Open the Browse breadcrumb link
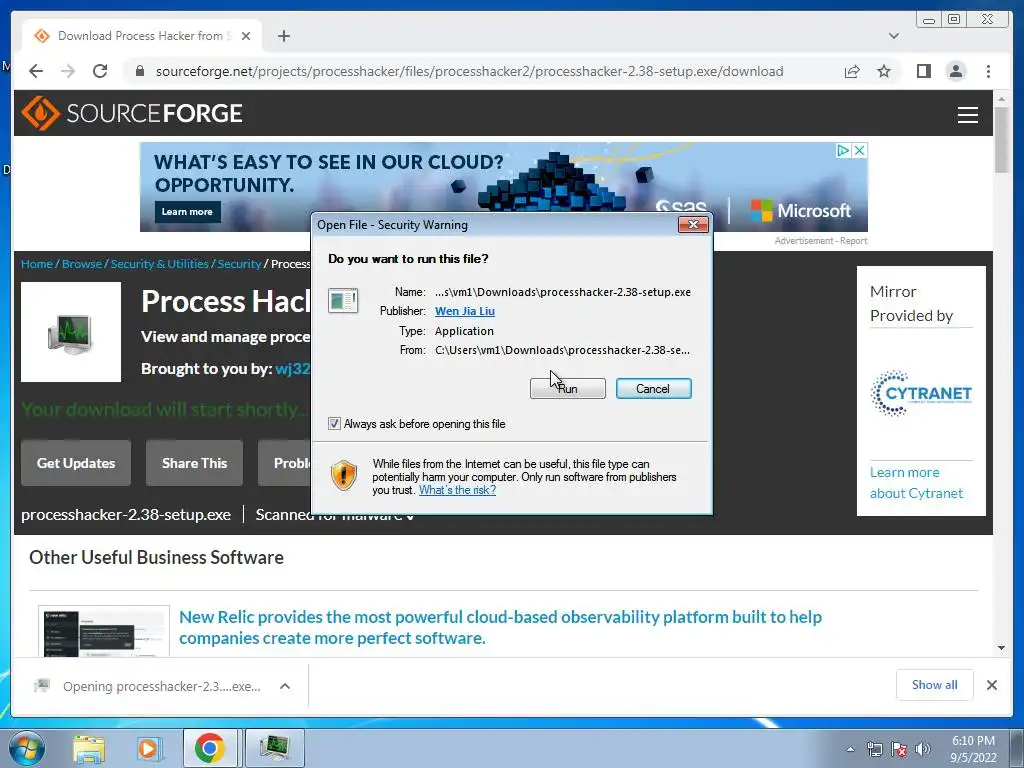 click(x=82, y=264)
